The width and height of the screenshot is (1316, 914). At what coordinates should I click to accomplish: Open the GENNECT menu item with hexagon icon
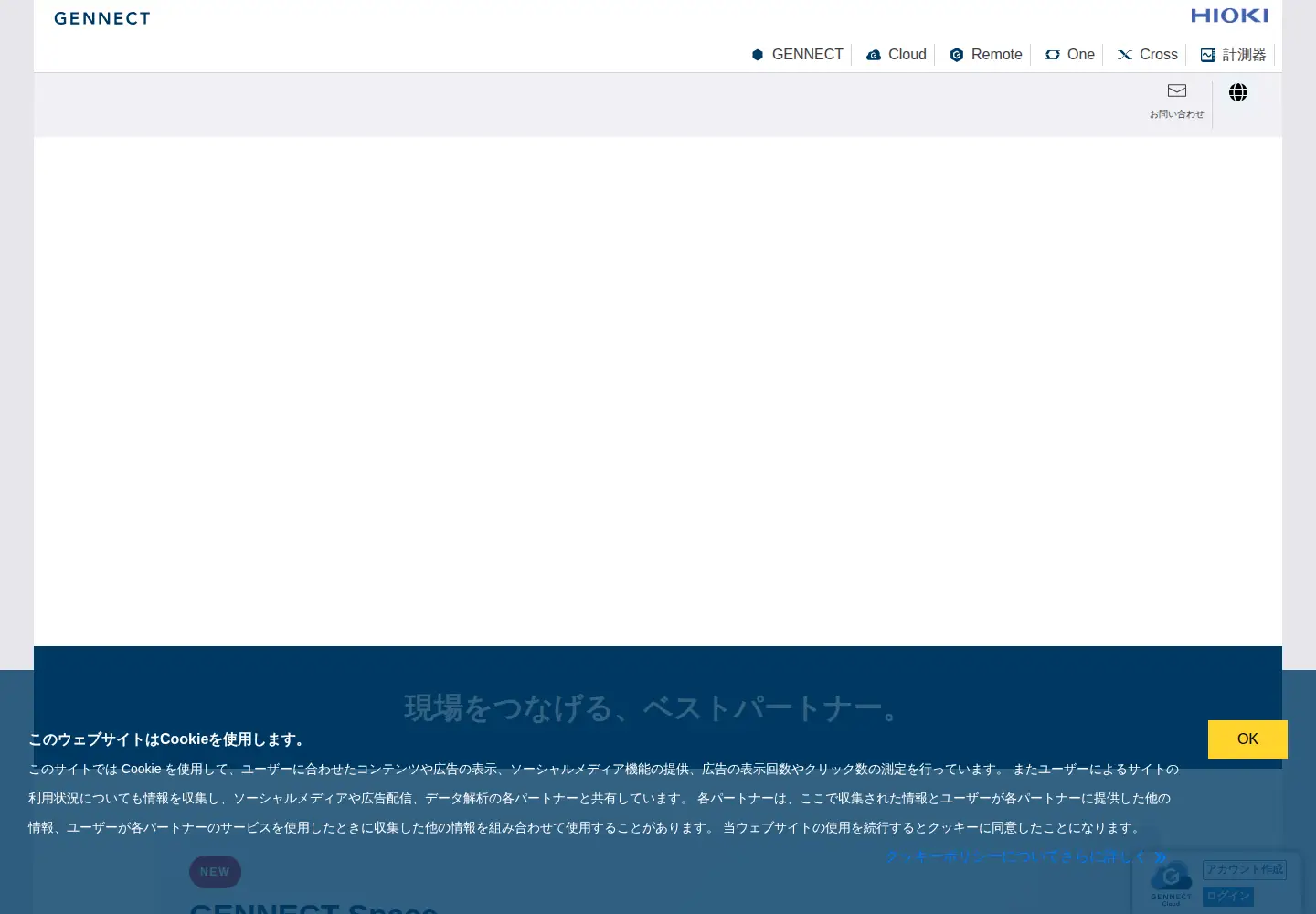(797, 55)
